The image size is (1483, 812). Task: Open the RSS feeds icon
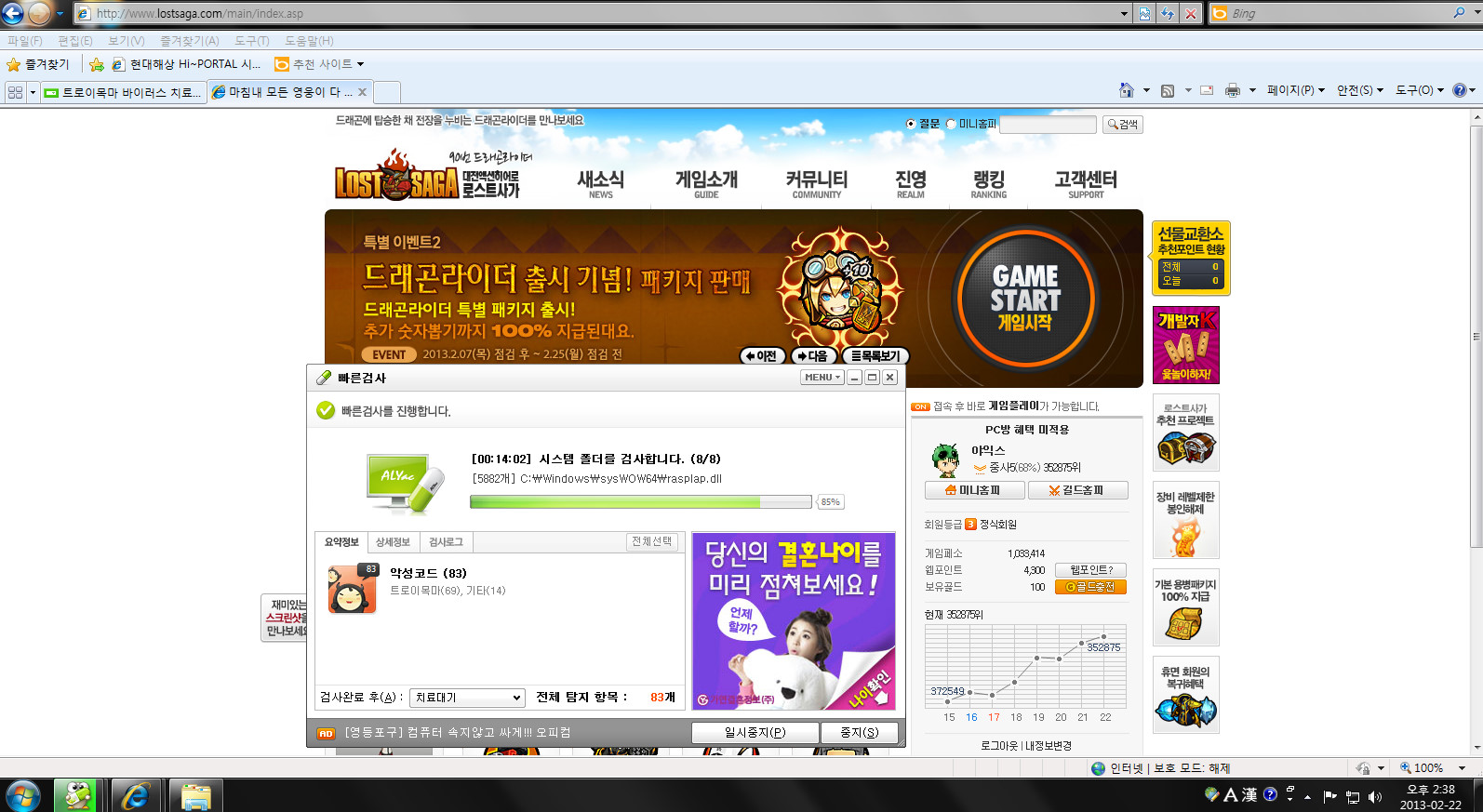tap(1167, 90)
